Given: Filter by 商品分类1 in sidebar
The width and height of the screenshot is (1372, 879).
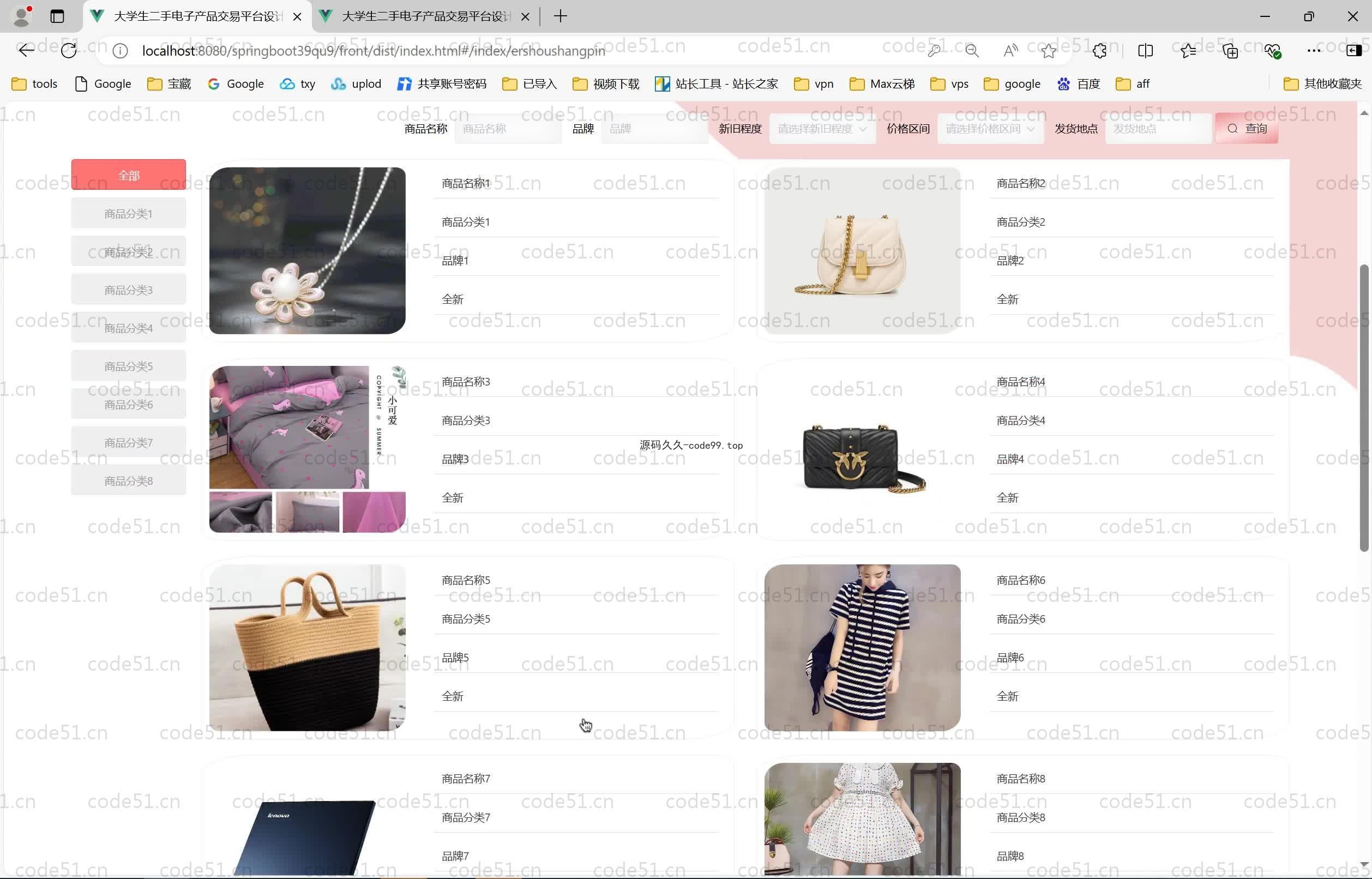Looking at the screenshot, I should coord(128,213).
